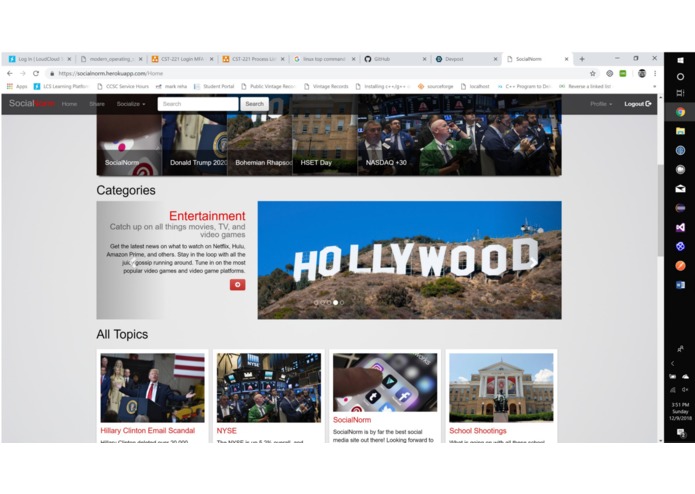This screenshot has height=494, width=695.
Task: Open Microsoft Word from the taskbar
Action: (680, 285)
